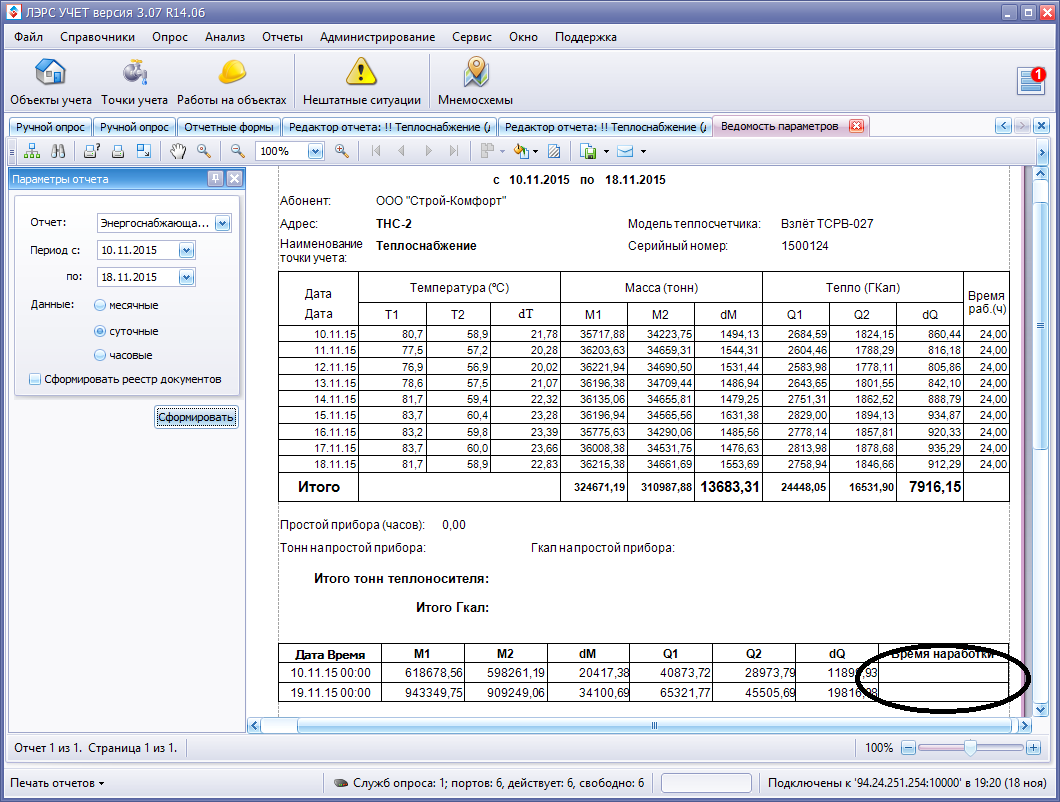The width and height of the screenshot is (1060, 802).
Task: Open Объекты учета from the main toolbar
Action: click(x=51, y=81)
